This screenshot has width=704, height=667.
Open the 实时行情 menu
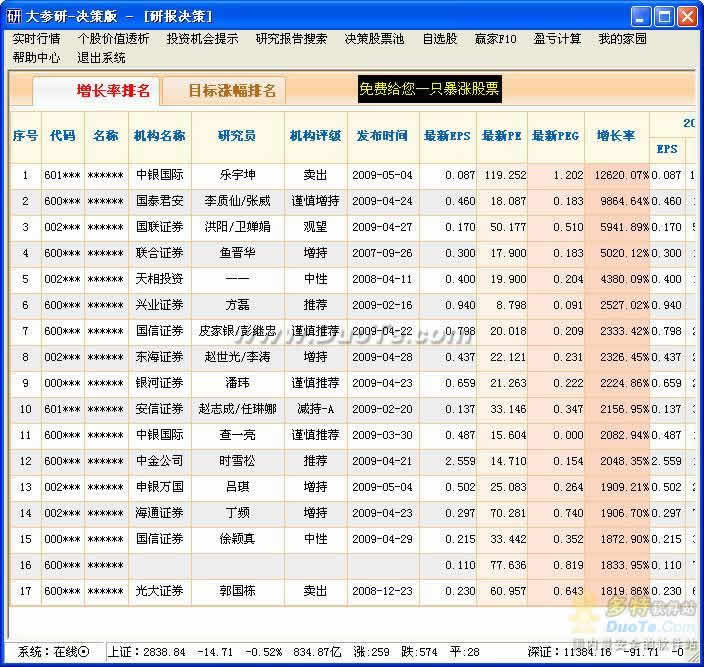click(36, 39)
